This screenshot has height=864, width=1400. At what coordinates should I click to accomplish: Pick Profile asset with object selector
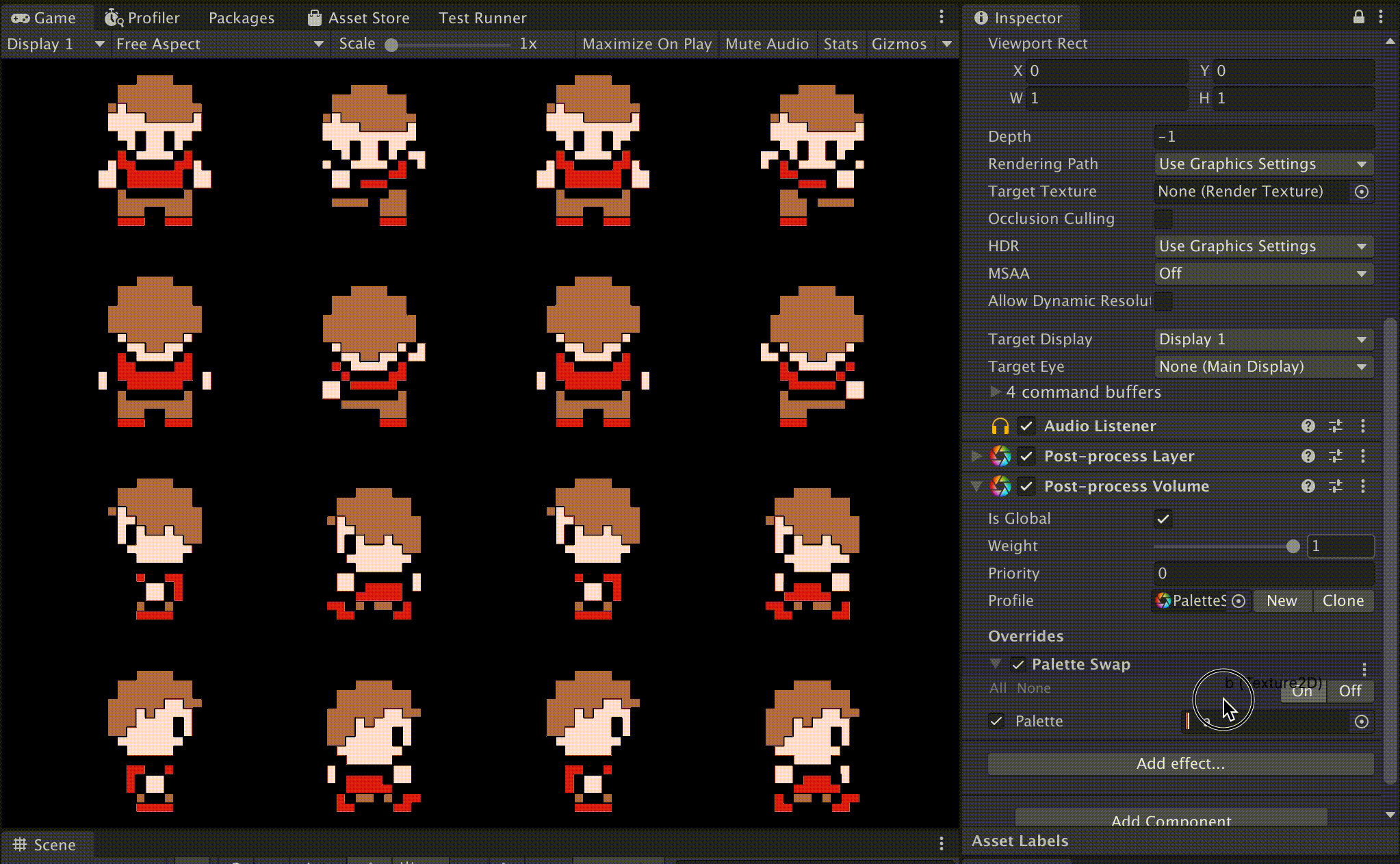1239,601
